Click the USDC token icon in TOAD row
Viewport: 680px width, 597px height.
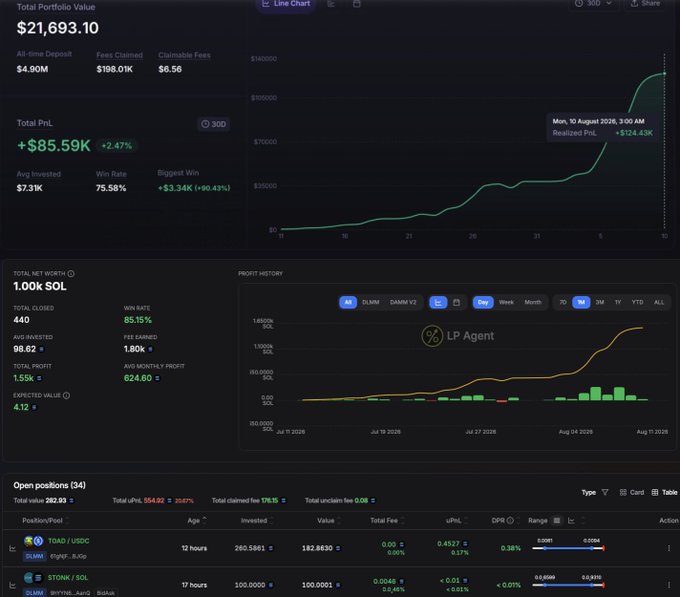coord(39,541)
